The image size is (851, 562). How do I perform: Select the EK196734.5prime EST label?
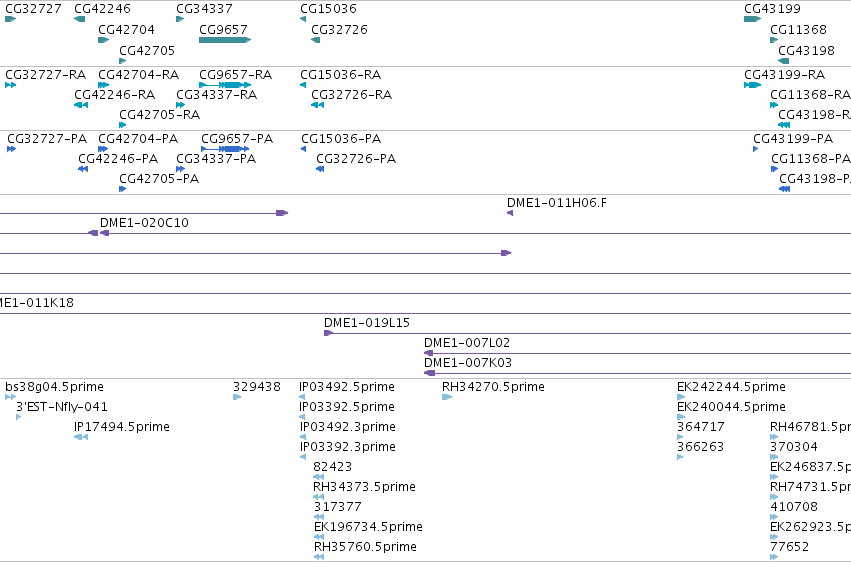tap(368, 527)
